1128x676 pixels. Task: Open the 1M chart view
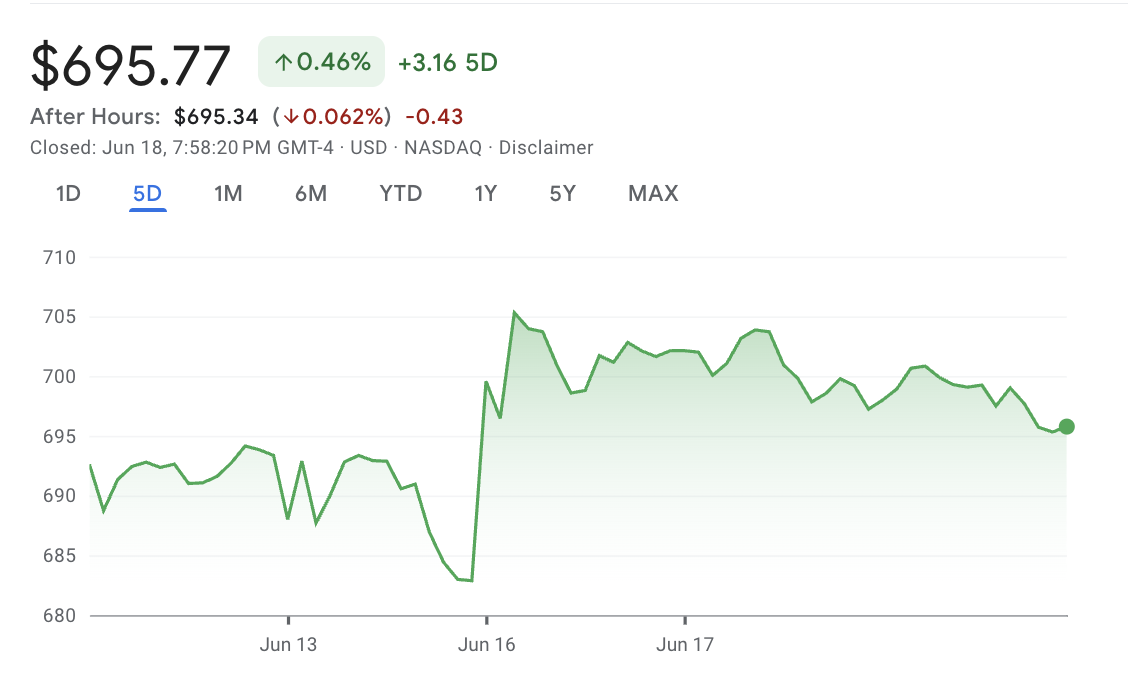pos(228,193)
